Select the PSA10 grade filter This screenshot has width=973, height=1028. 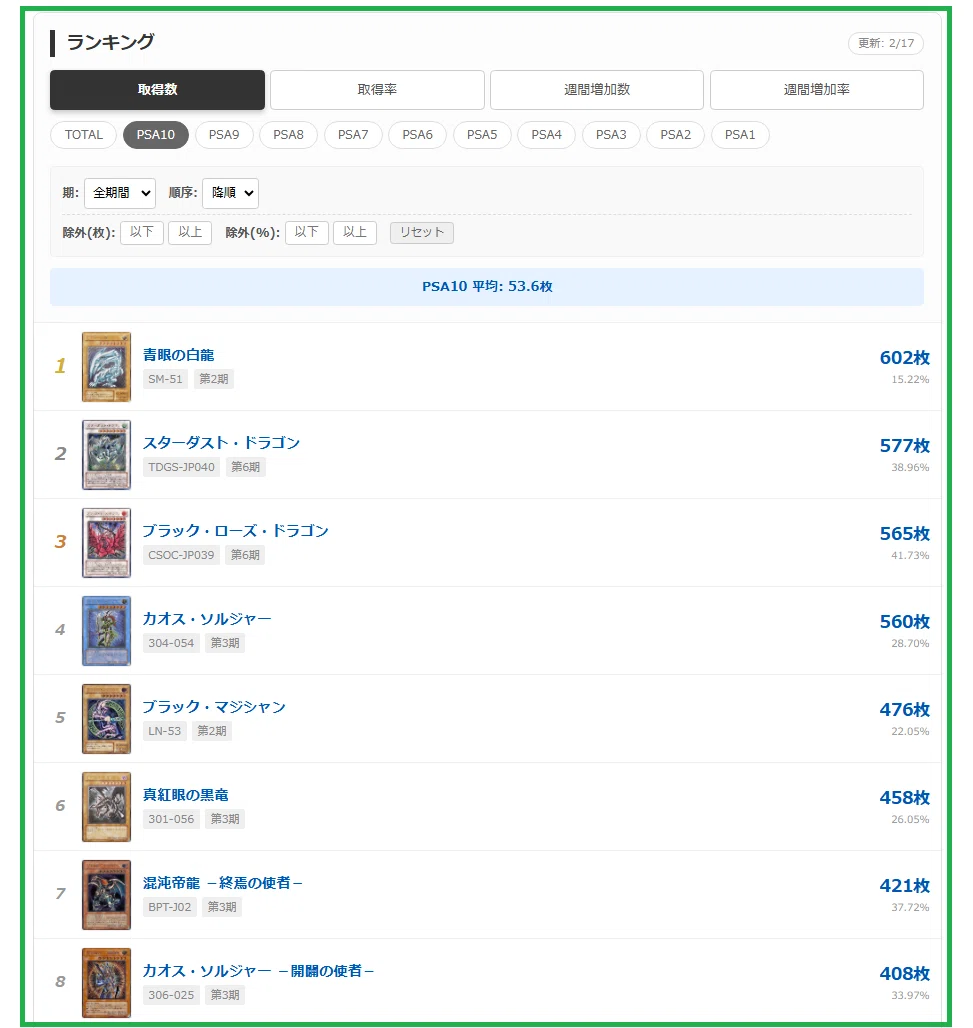(x=155, y=135)
